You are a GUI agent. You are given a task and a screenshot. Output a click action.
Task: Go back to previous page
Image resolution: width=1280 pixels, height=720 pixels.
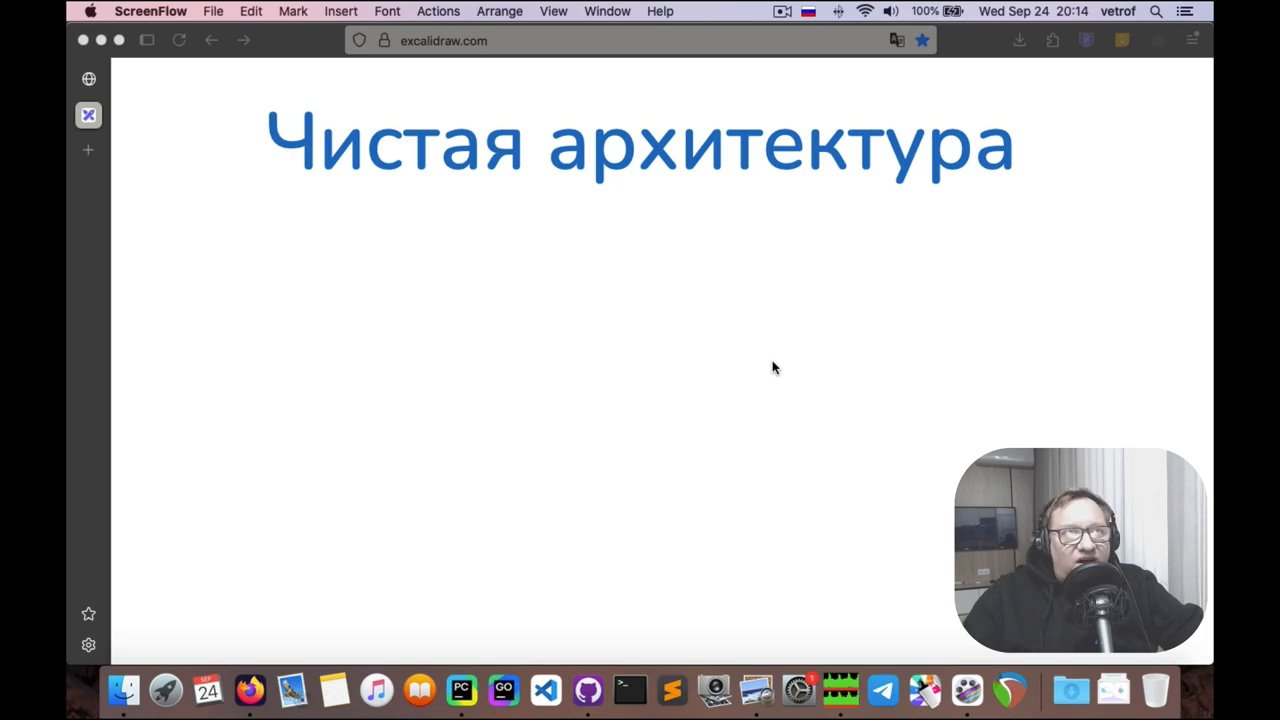211,40
